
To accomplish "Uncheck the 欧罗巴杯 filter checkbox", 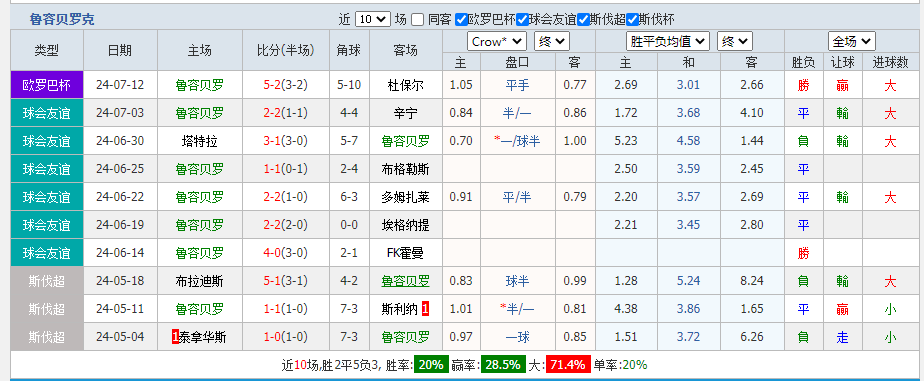I will pos(461,19).
